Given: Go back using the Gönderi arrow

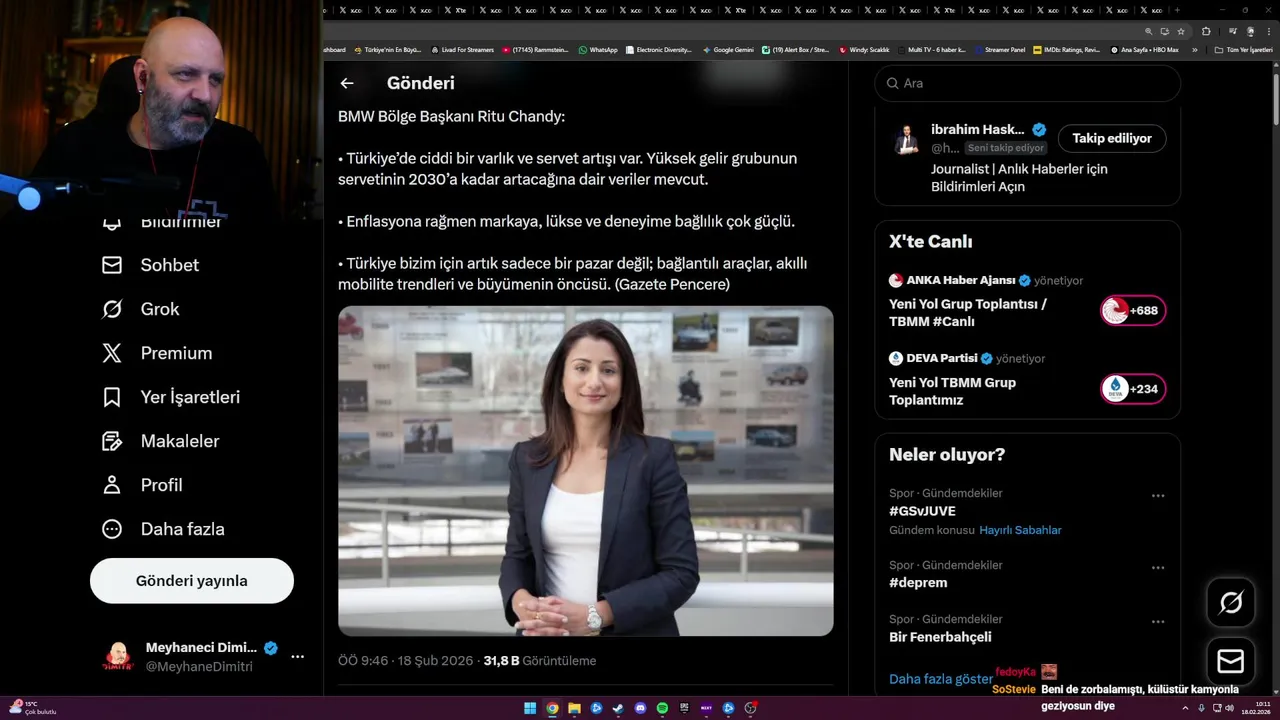Looking at the screenshot, I should tap(347, 84).
